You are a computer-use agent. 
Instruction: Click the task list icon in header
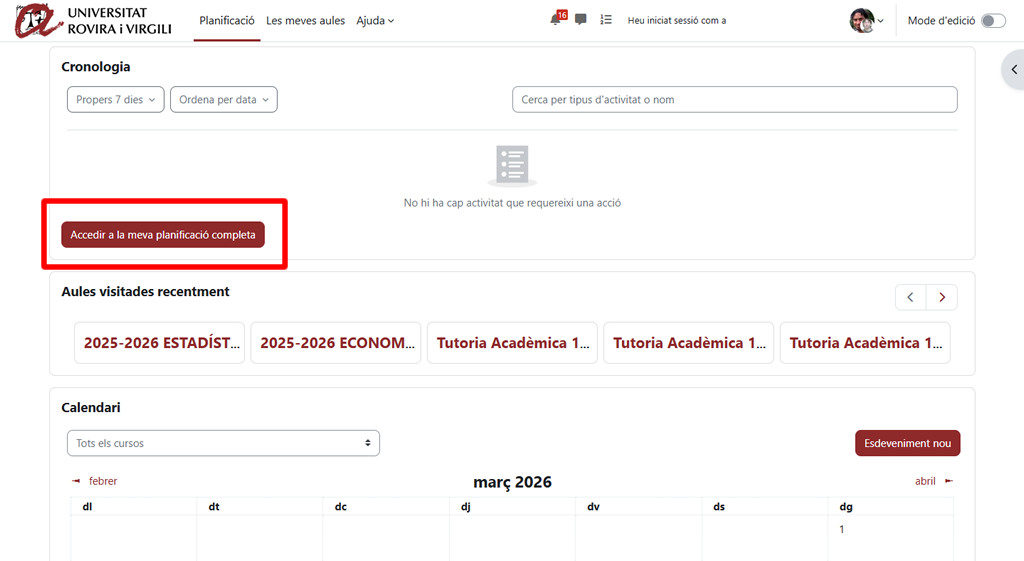click(606, 20)
